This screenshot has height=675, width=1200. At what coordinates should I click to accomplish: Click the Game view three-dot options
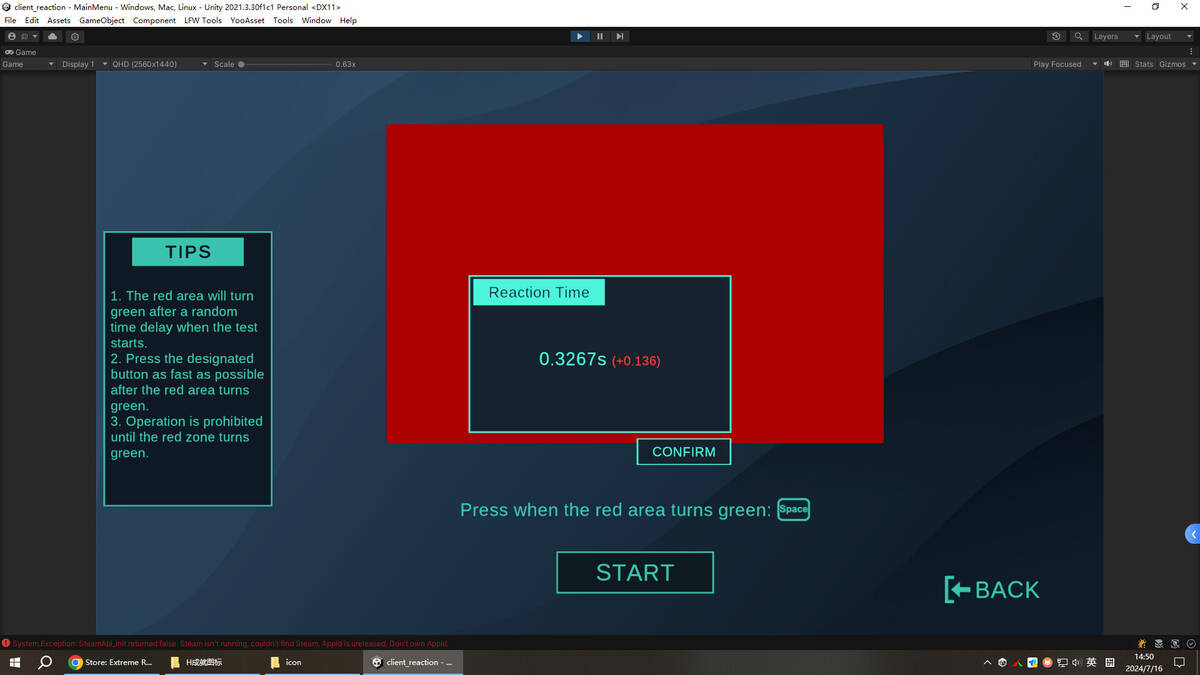click(x=1193, y=52)
